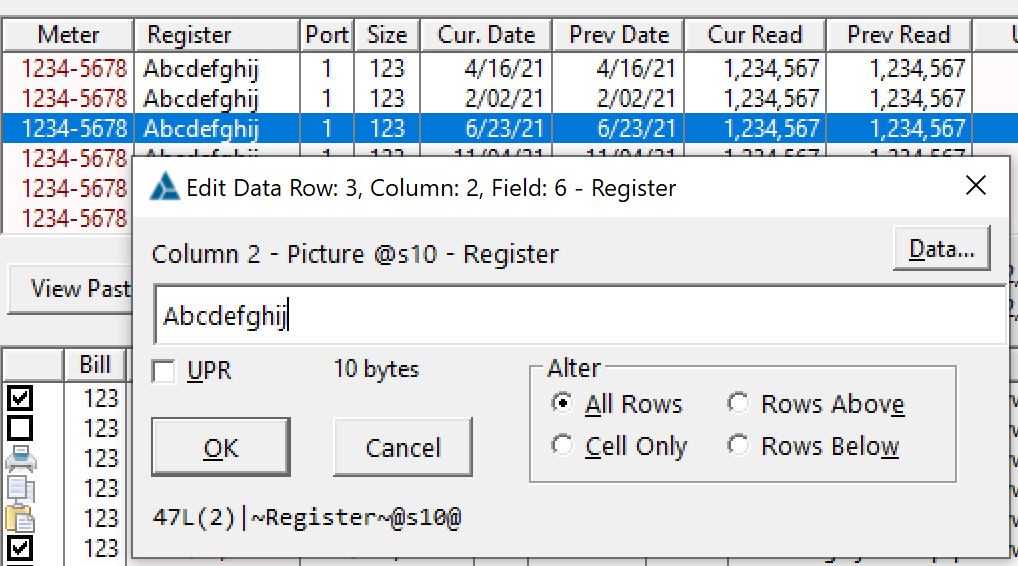
Task: Toggle the first checked box in the bill list
Action: pos(20,399)
